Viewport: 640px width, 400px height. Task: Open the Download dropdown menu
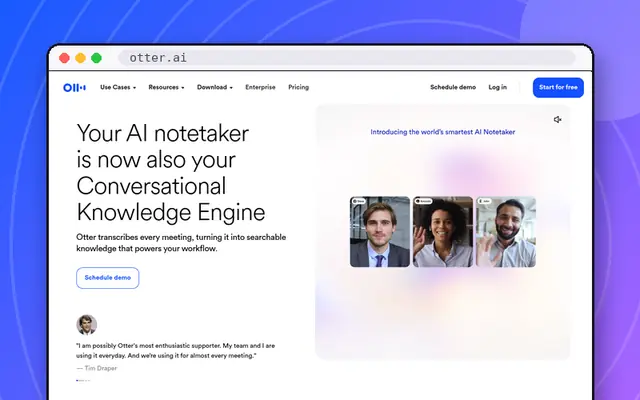215,87
